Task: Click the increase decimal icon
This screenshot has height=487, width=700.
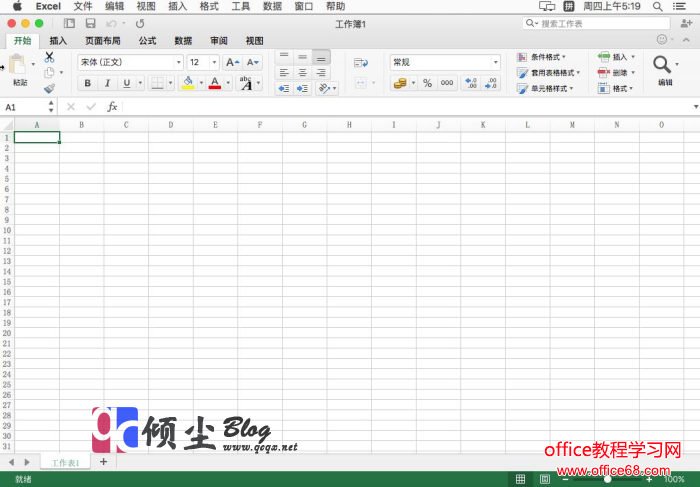Action: [x=471, y=83]
